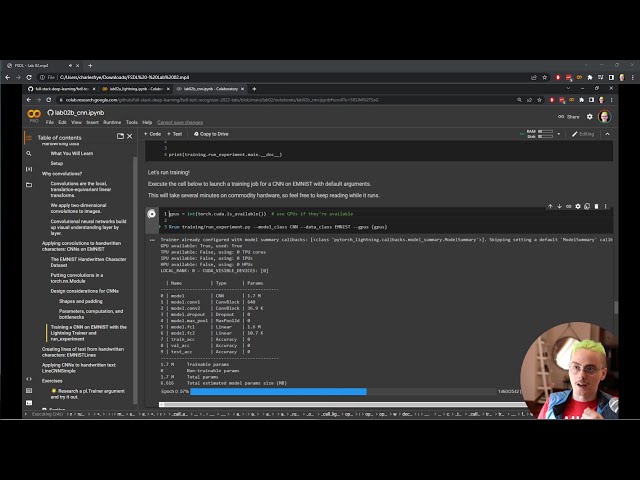This screenshot has height=480, width=640.
Task: Move cell down arrow icon
Action: click(x=559, y=207)
